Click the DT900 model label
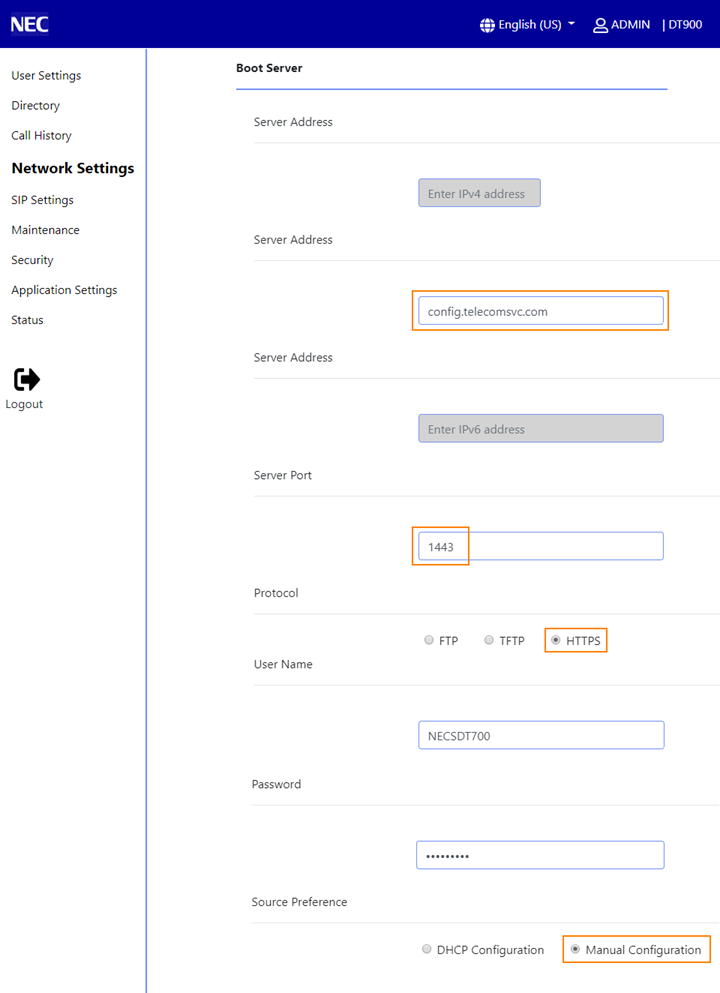 685,25
